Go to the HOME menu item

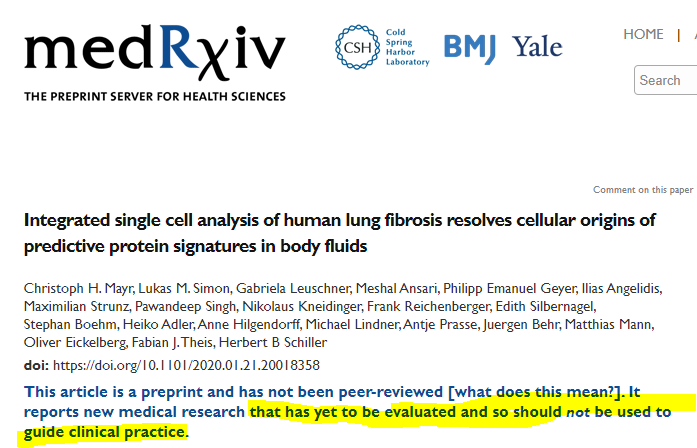click(x=643, y=34)
